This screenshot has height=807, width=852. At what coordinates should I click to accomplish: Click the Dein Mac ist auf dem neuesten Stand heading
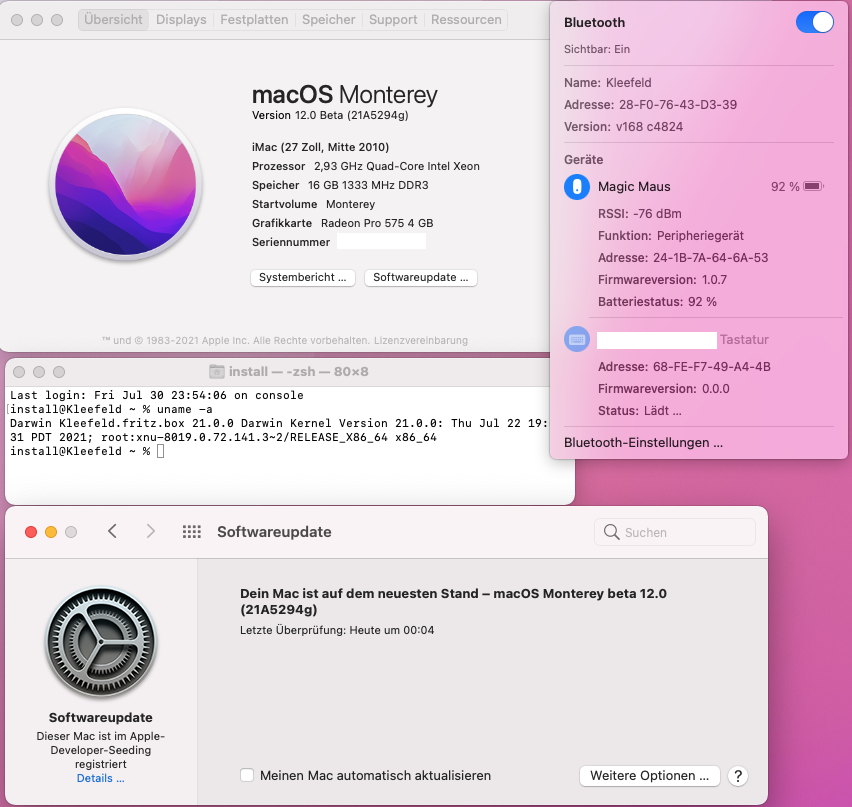pyautogui.click(x=453, y=601)
